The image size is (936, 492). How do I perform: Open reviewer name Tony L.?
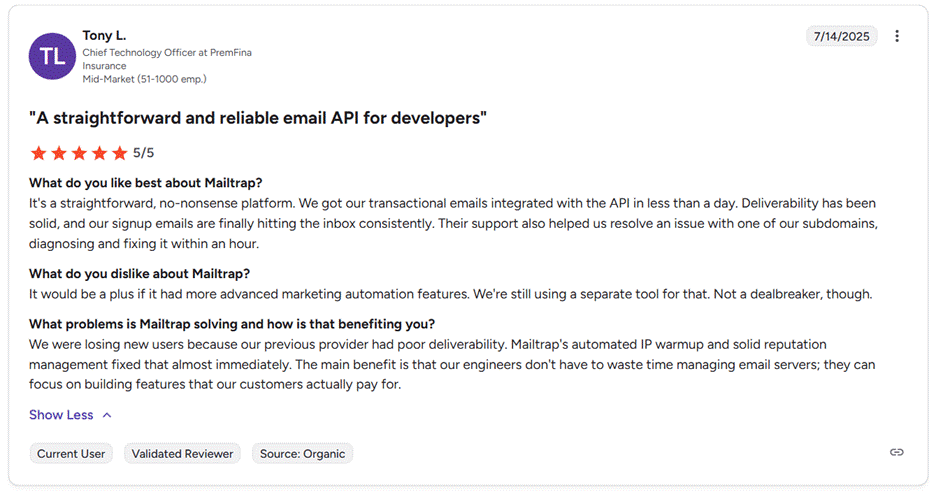pyautogui.click(x=104, y=36)
